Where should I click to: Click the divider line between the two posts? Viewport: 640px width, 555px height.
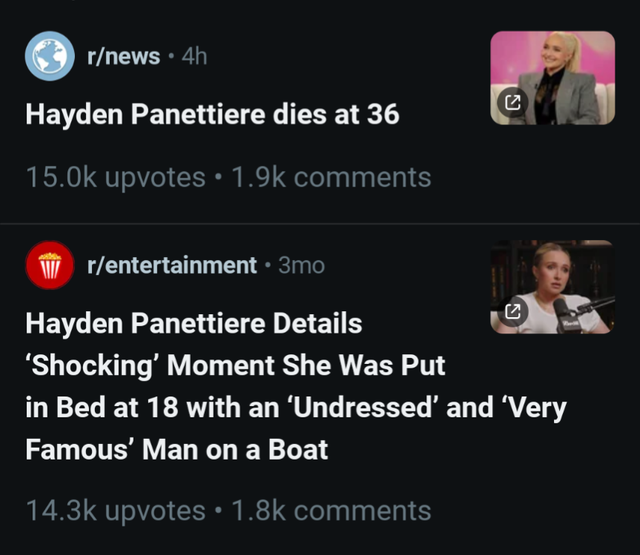320,224
